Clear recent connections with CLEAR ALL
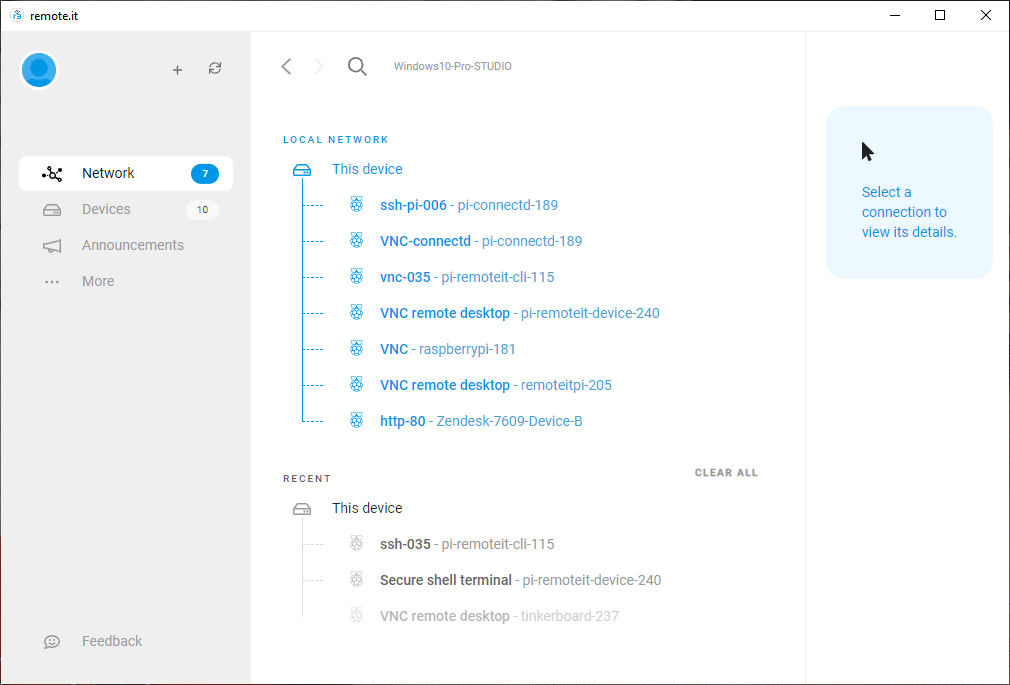The height and width of the screenshot is (685, 1010). [x=726, y=473]
